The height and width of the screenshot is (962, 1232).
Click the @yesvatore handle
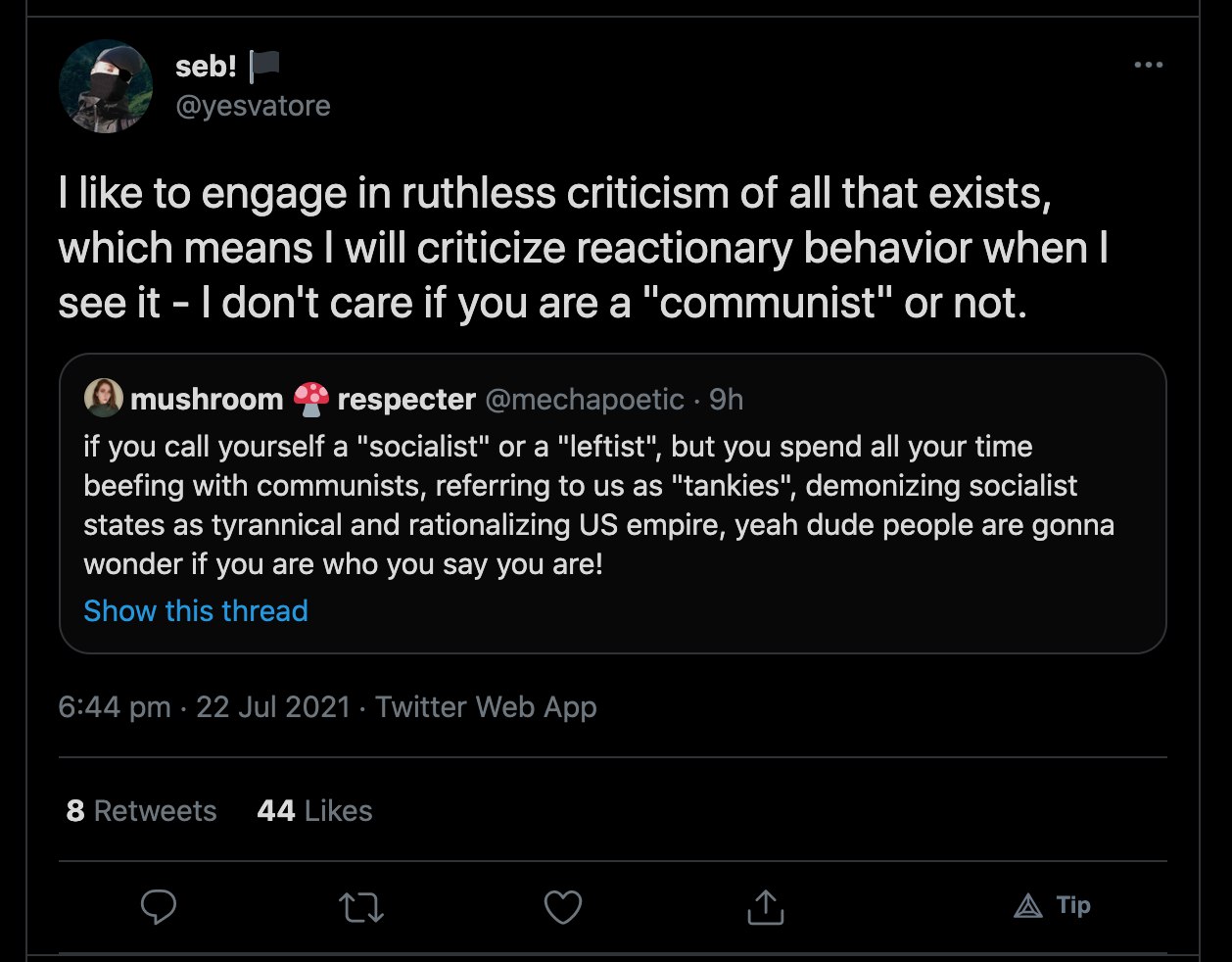pyautogui.click(x=253, y=105)
